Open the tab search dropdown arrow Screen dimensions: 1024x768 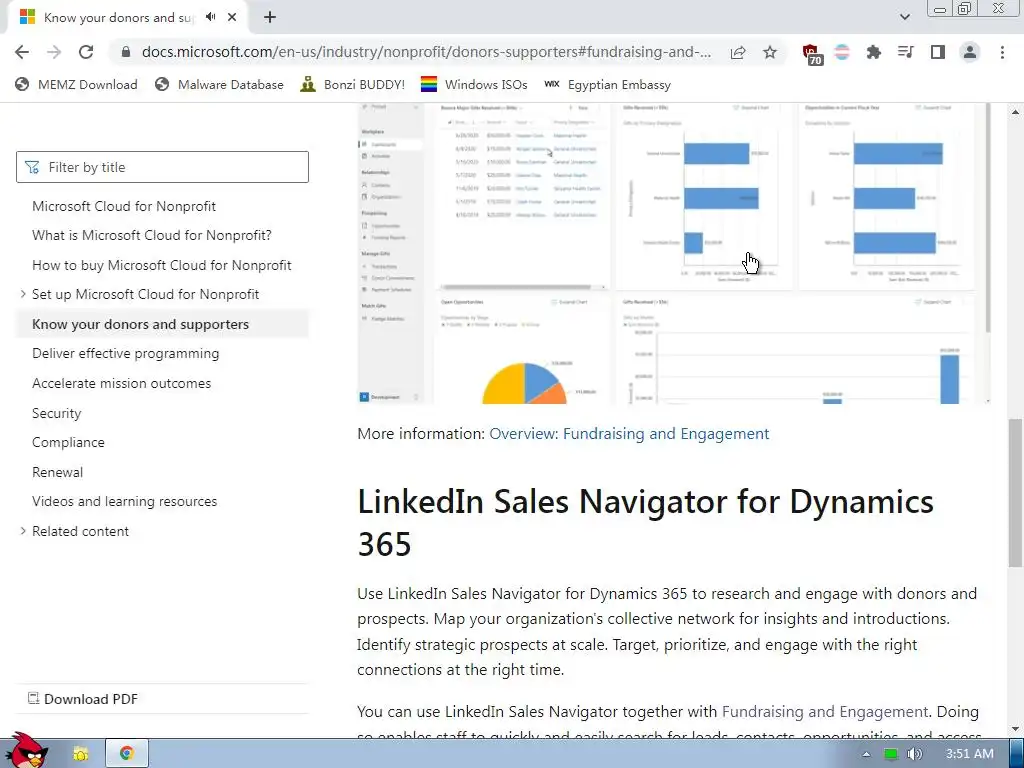tap(904, 17)
